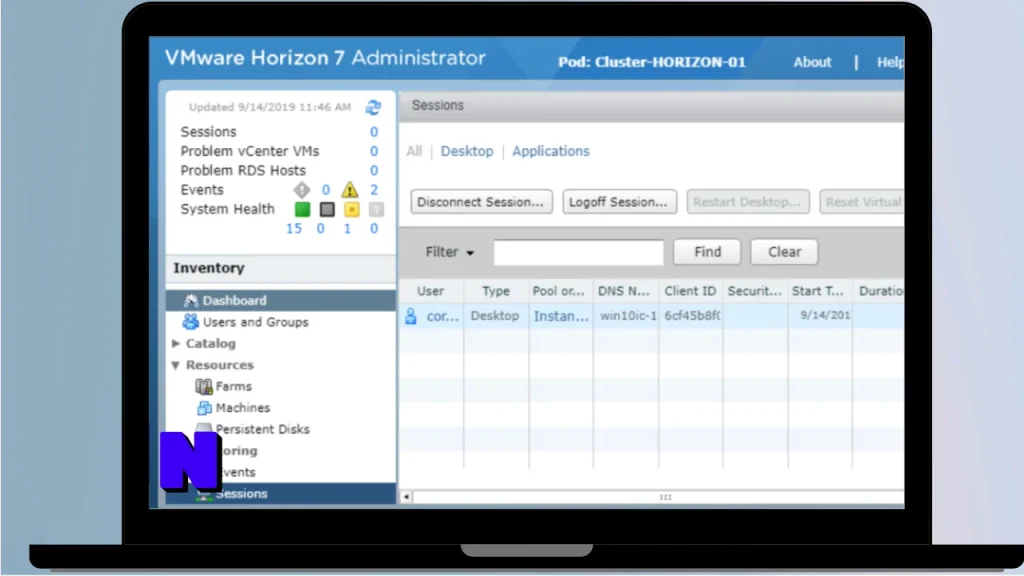Image resolution: width=1024 pixels, height=576 pixels.
Task: Click into the filter text field
Action: tap(579, 252)
